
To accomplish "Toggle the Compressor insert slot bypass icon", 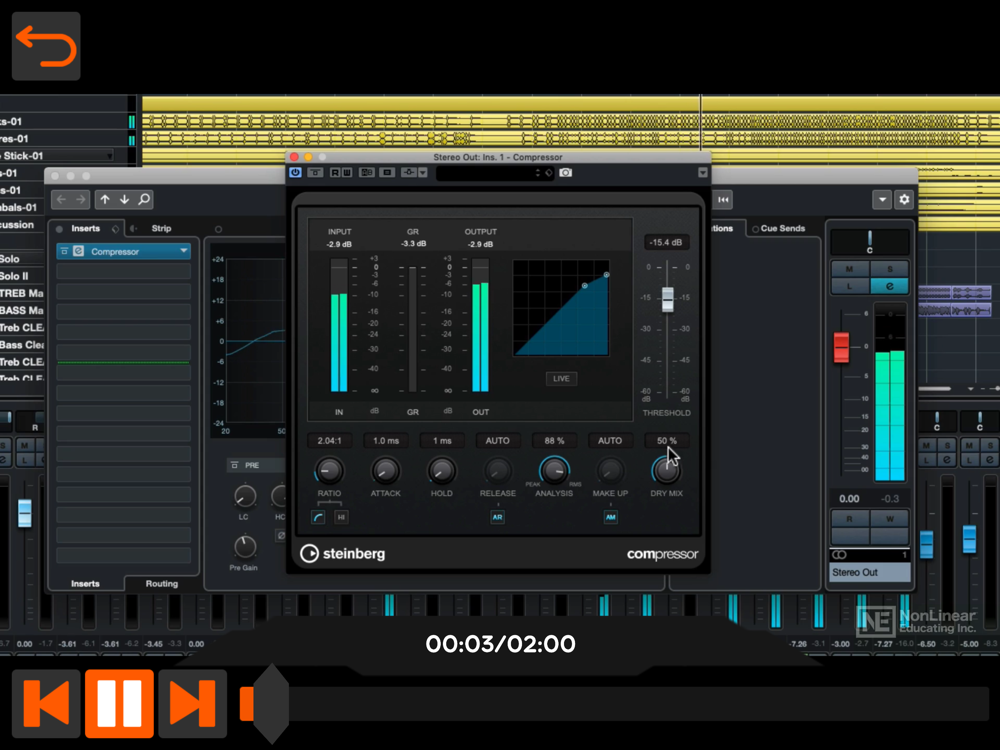I will [64, 251].
